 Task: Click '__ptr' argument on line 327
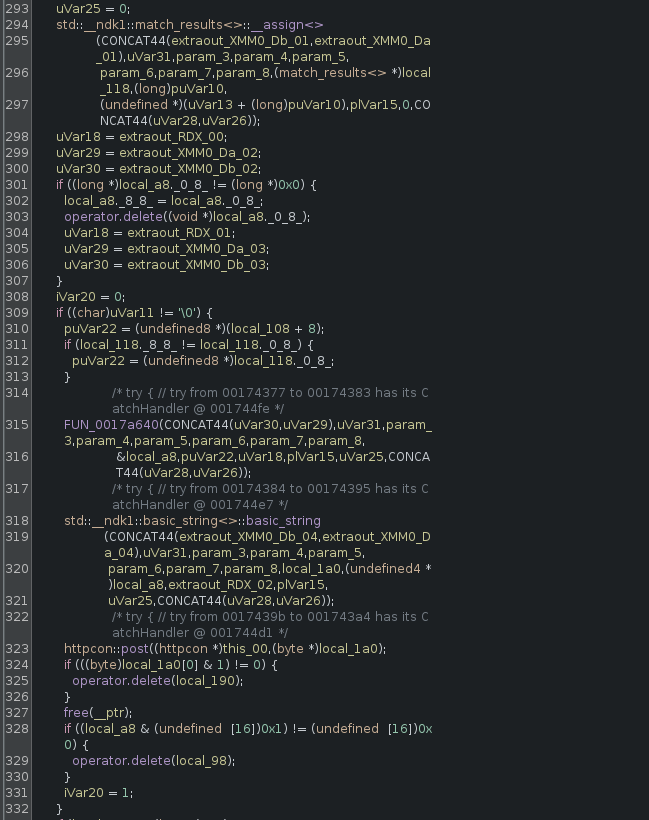(x=109, y=713)
